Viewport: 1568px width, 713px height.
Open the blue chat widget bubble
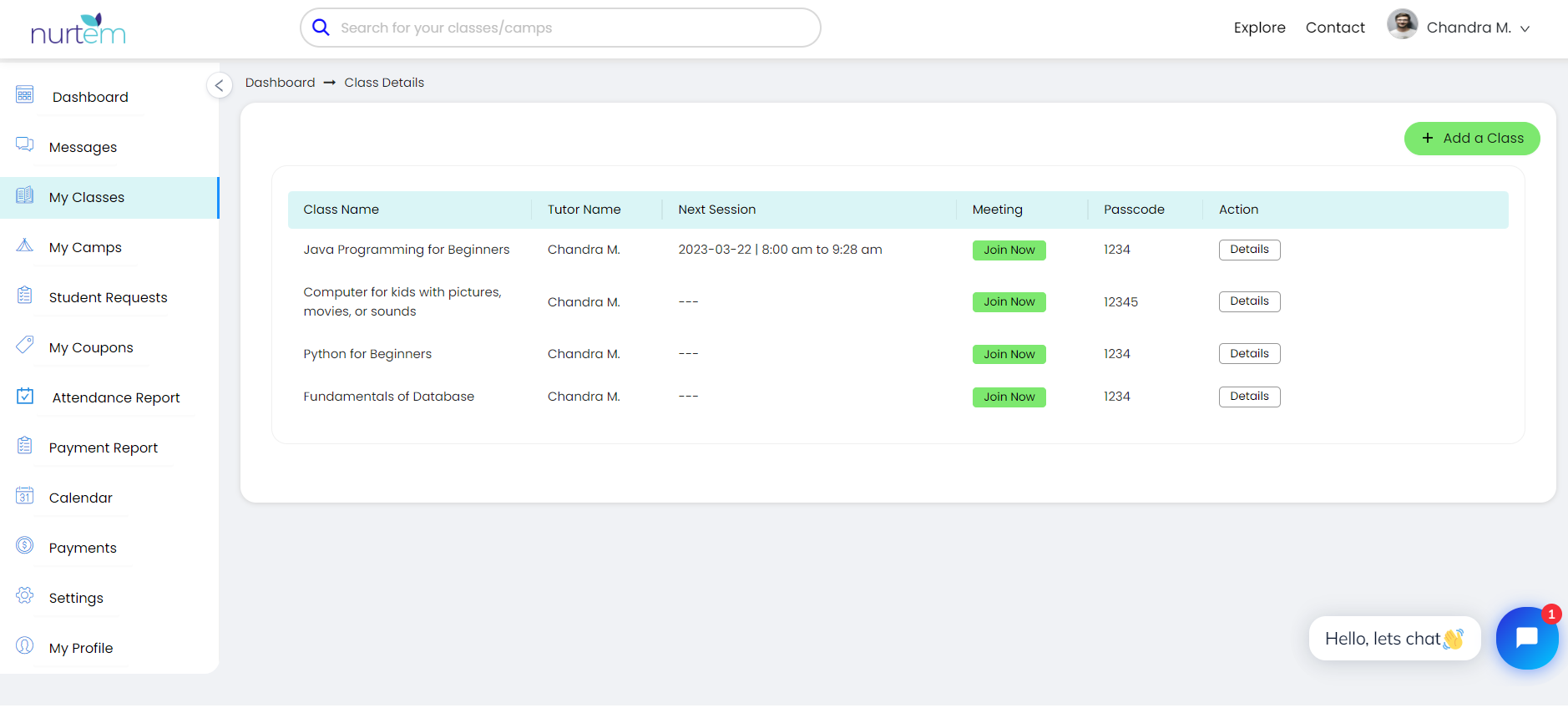coord(1526,638)
